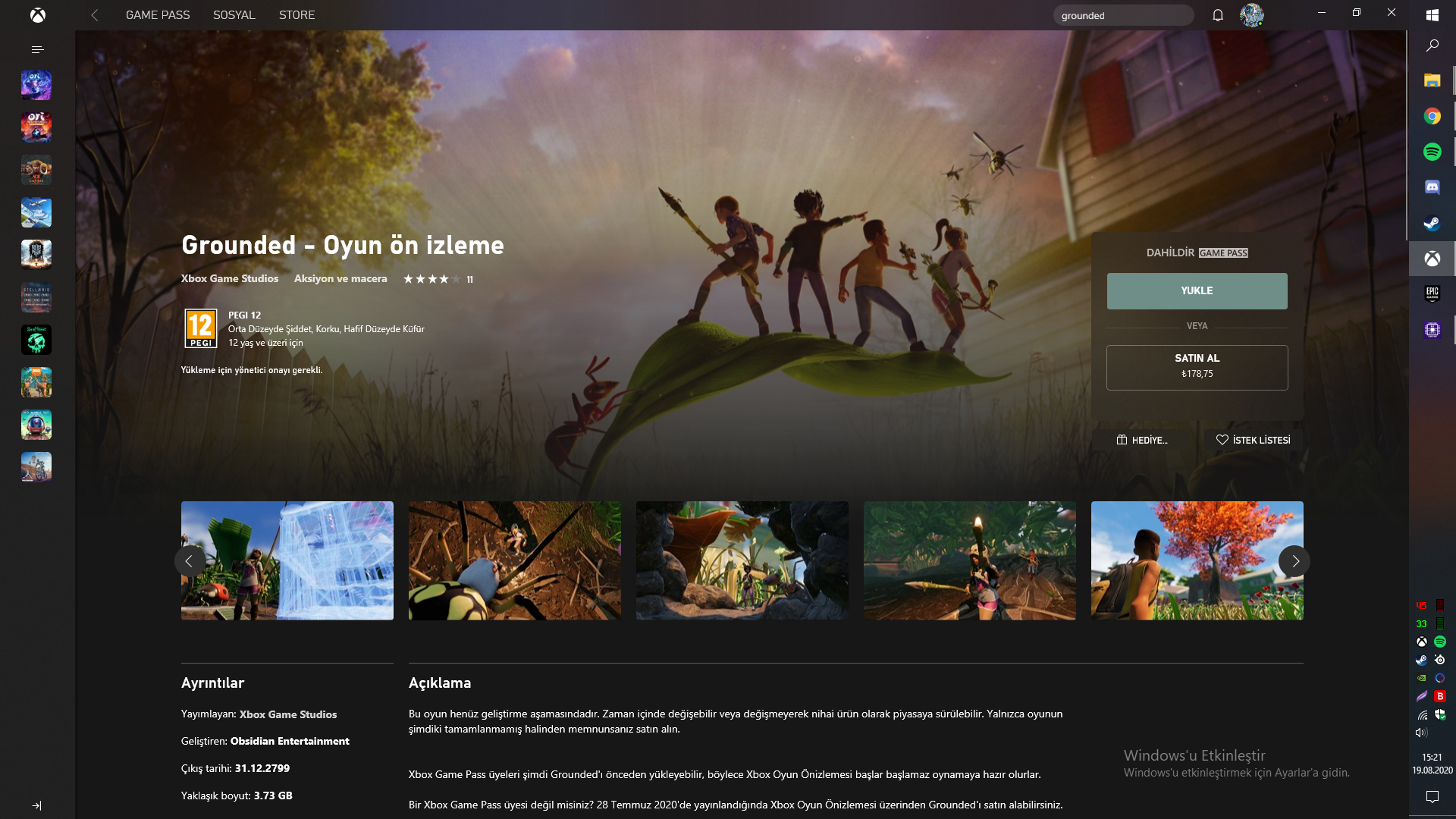Viewport: 1456px width, 819px height.
Task: Click the notifications bell icon
Action: [x=1217, y=15]
